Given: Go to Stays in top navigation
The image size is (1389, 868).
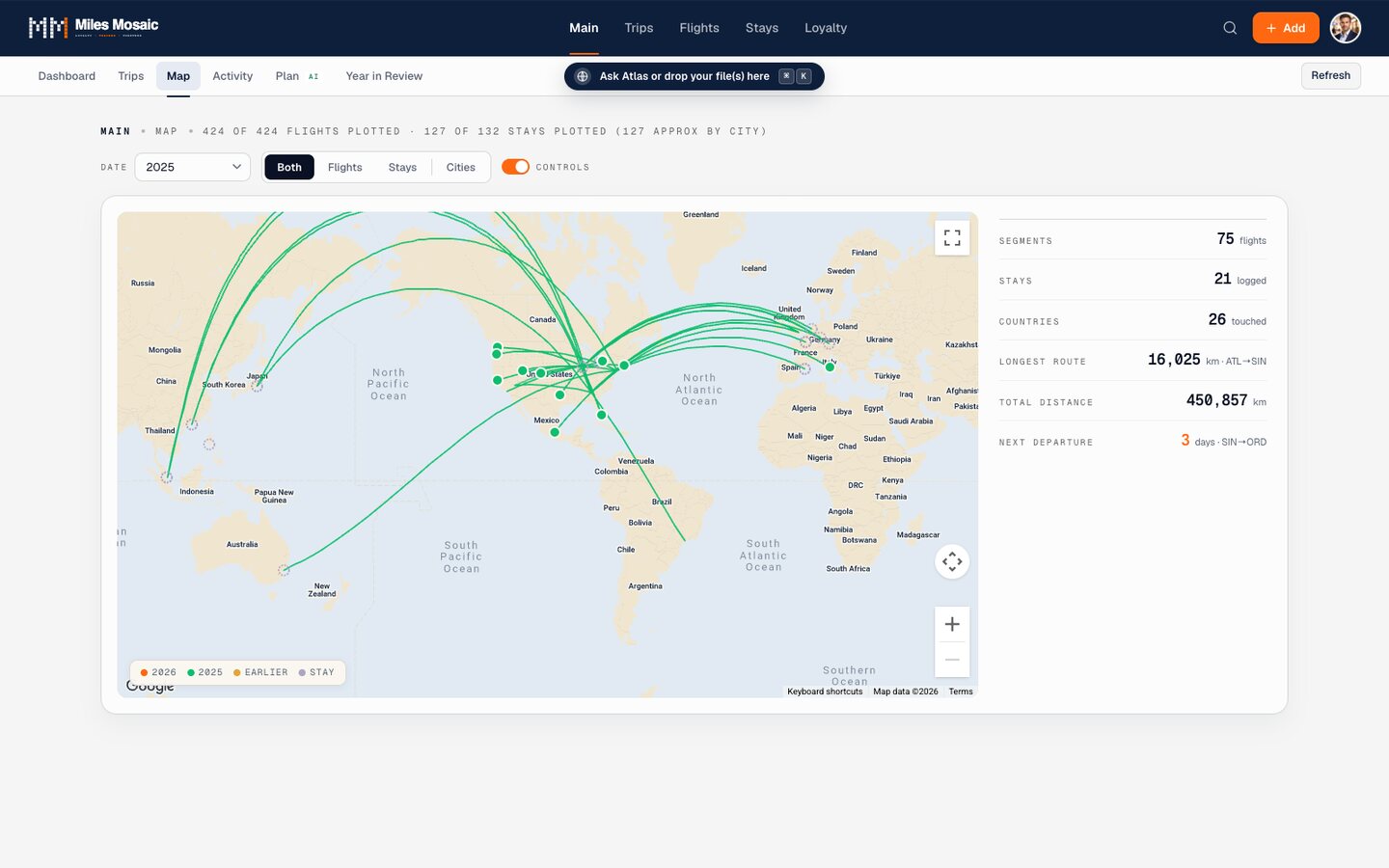Looking at the screenshot, I should (x=762, y=28).
